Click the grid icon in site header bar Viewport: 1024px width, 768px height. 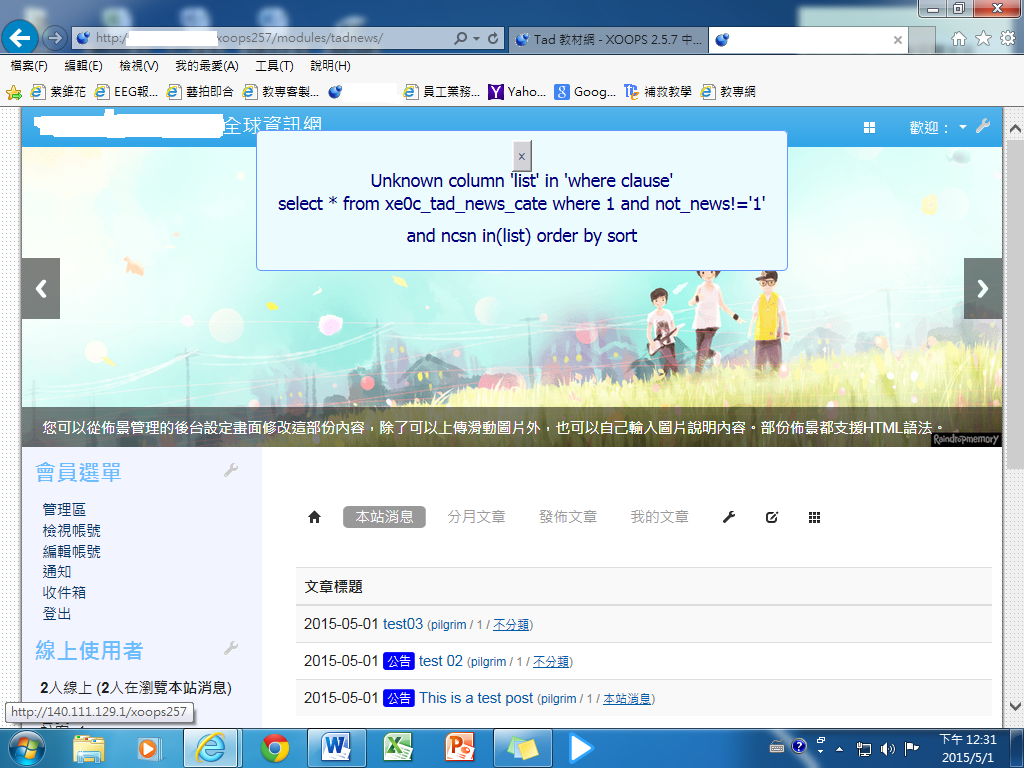pos(869,127)
